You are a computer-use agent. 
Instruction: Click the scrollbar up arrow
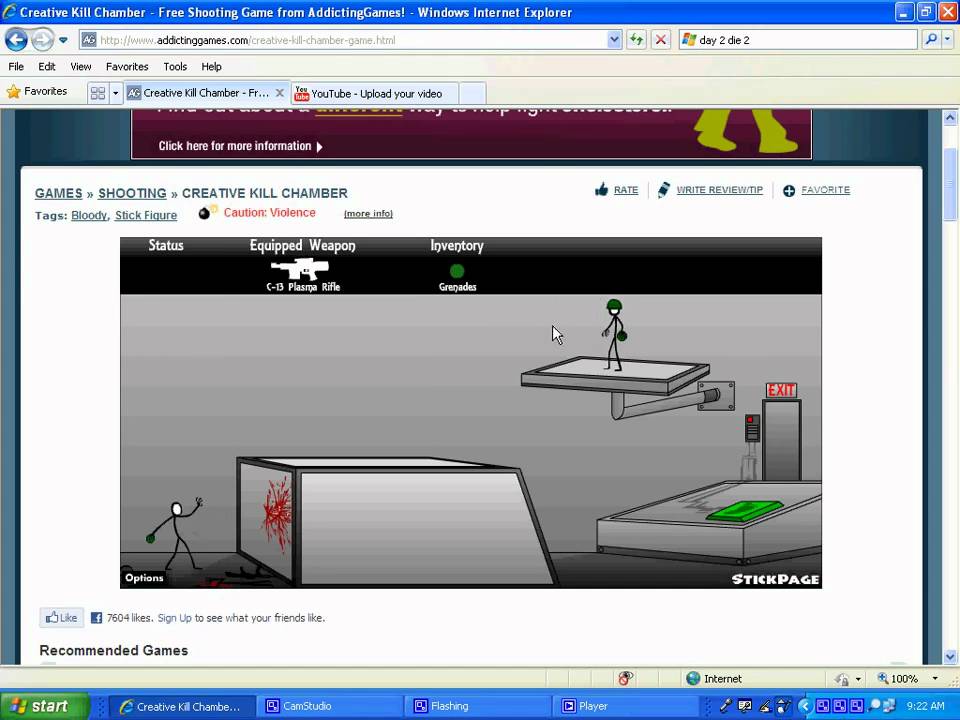point(950,117)
